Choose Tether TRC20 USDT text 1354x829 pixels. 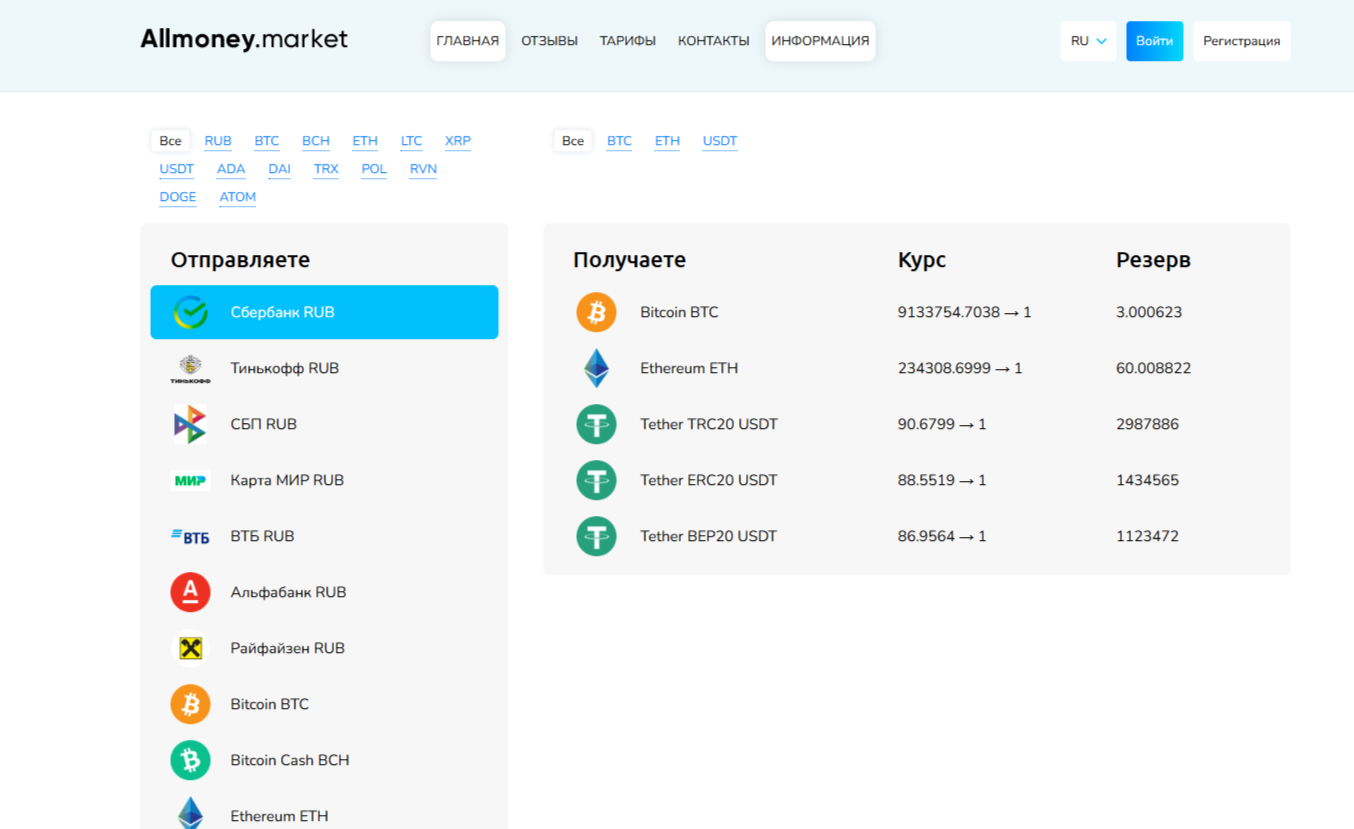tap(708, 424)
